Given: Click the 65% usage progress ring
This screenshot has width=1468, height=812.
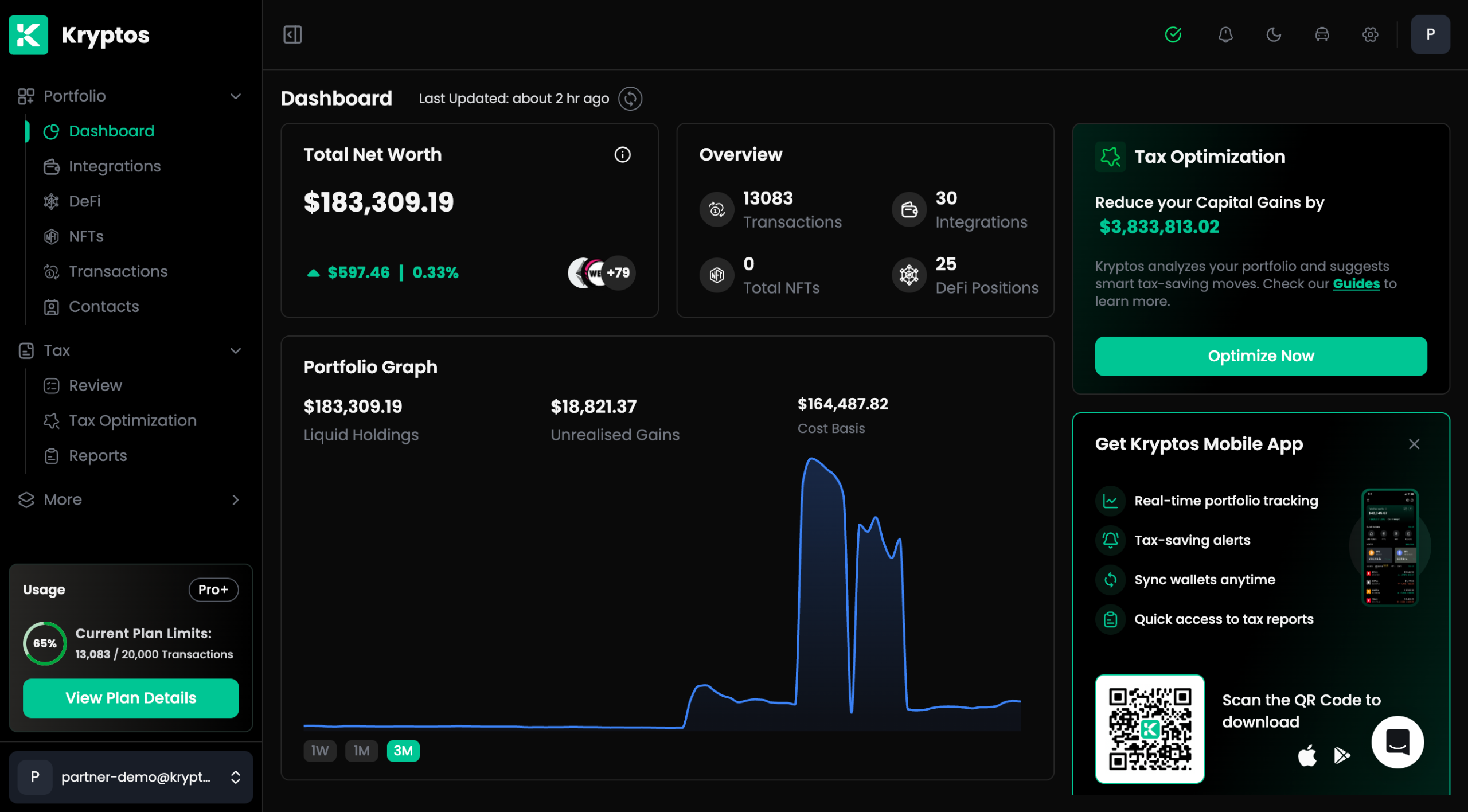Looking at the screenshot, I should coord(45,643).
